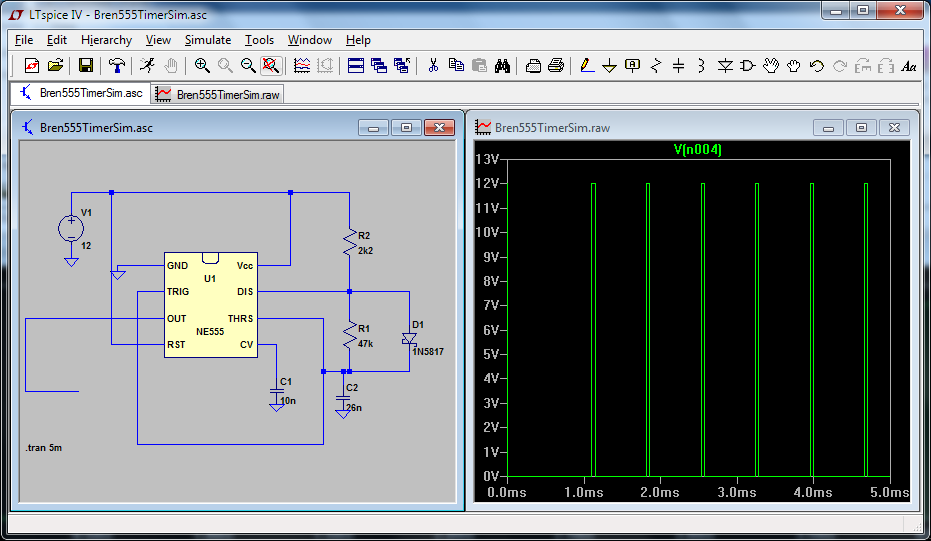Click the 12V vertical axis label
The width and height of the screenshot is (931, 541).
pyautogui.click(x=487, y=183)
